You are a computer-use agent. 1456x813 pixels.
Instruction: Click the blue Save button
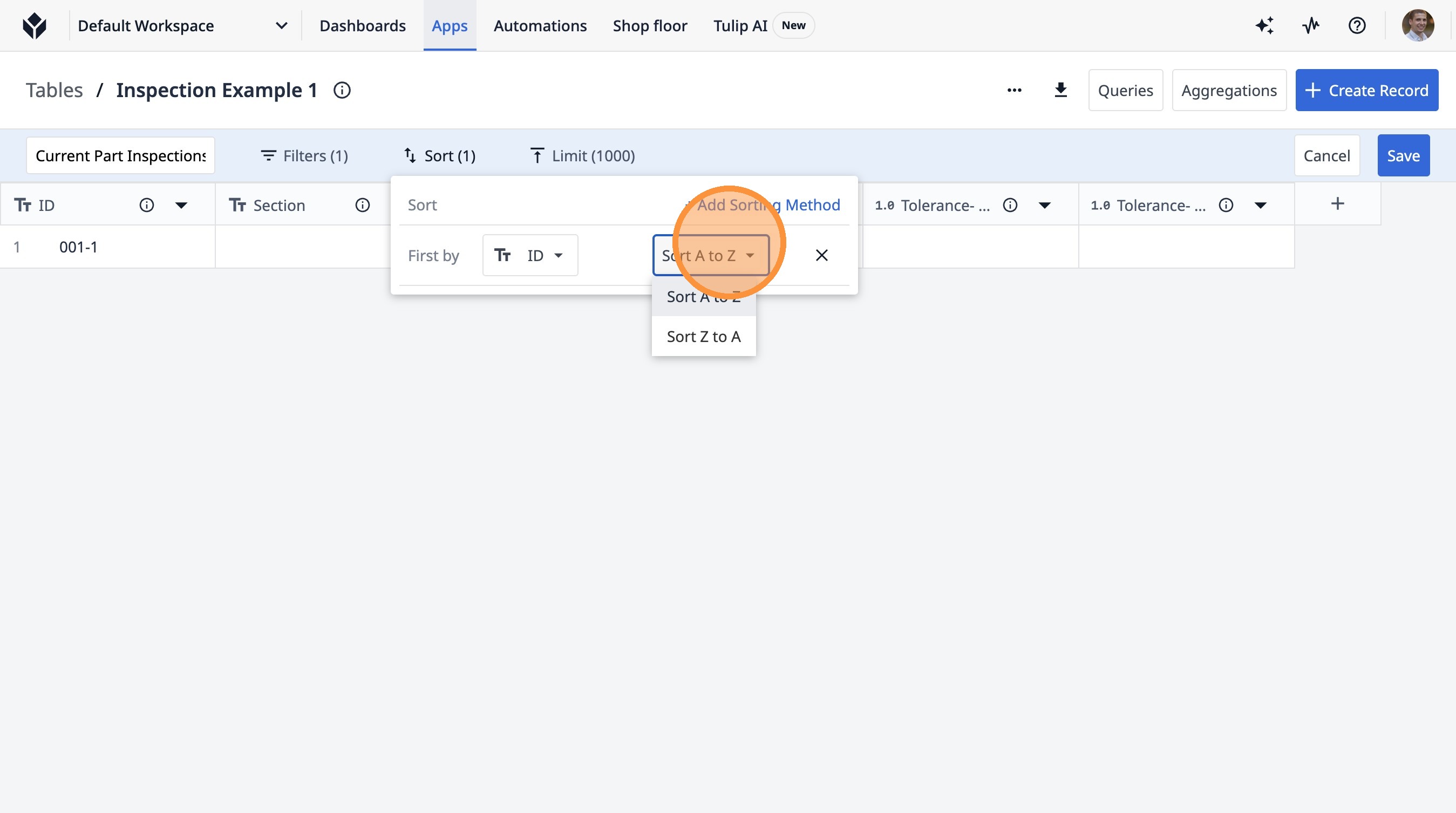(x=1403, y=155)
